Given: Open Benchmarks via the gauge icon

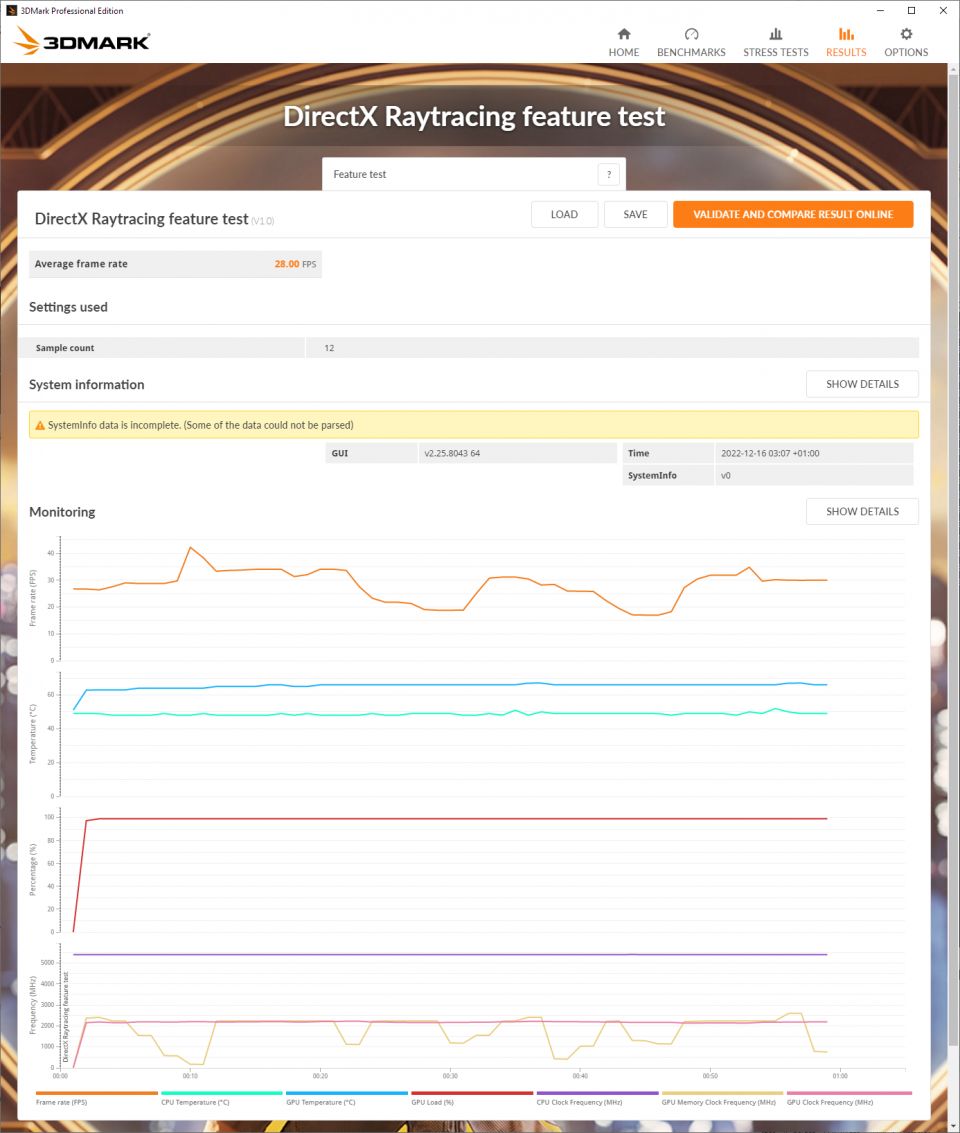Looking at the screenshot, I should (x=691, y=34).
